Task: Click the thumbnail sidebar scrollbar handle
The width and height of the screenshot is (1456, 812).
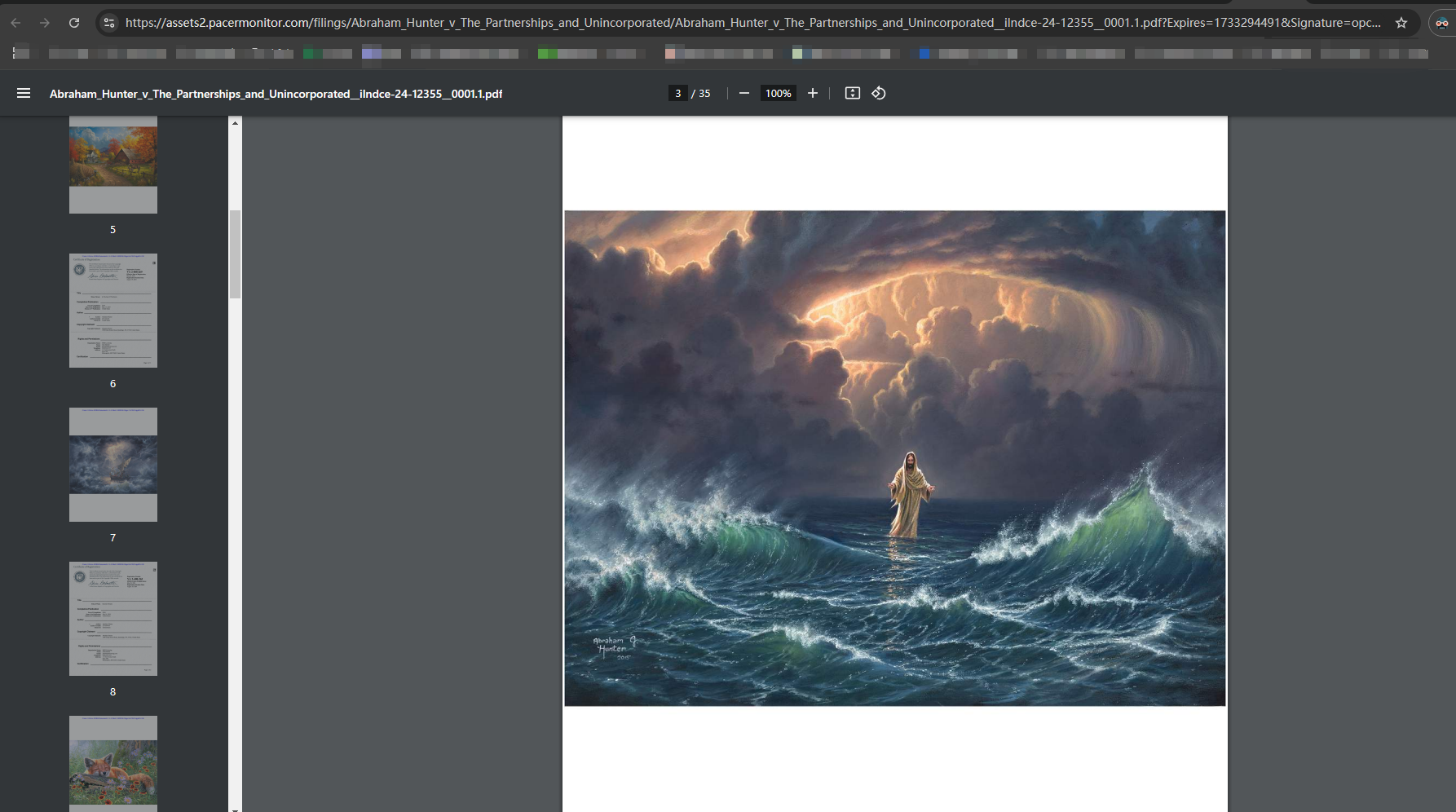Action: [x=235, y=254]
